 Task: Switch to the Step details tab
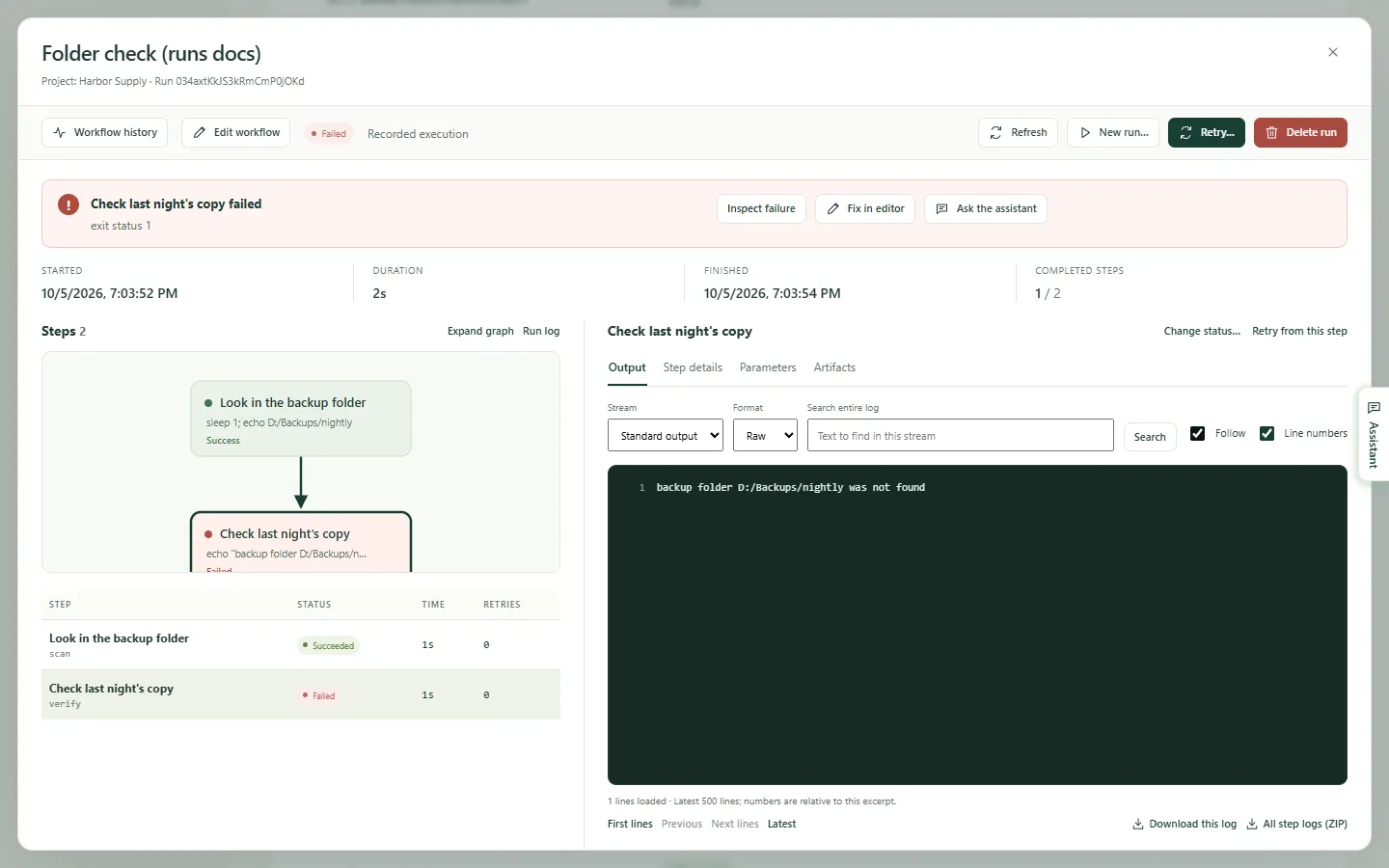pos(693,368)
